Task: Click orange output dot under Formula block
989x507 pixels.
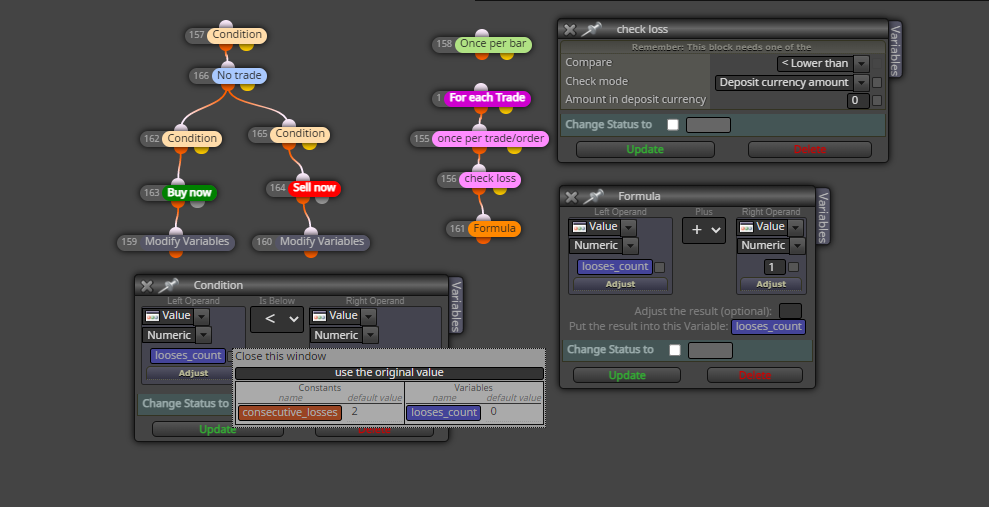Action: click(483, 238)
